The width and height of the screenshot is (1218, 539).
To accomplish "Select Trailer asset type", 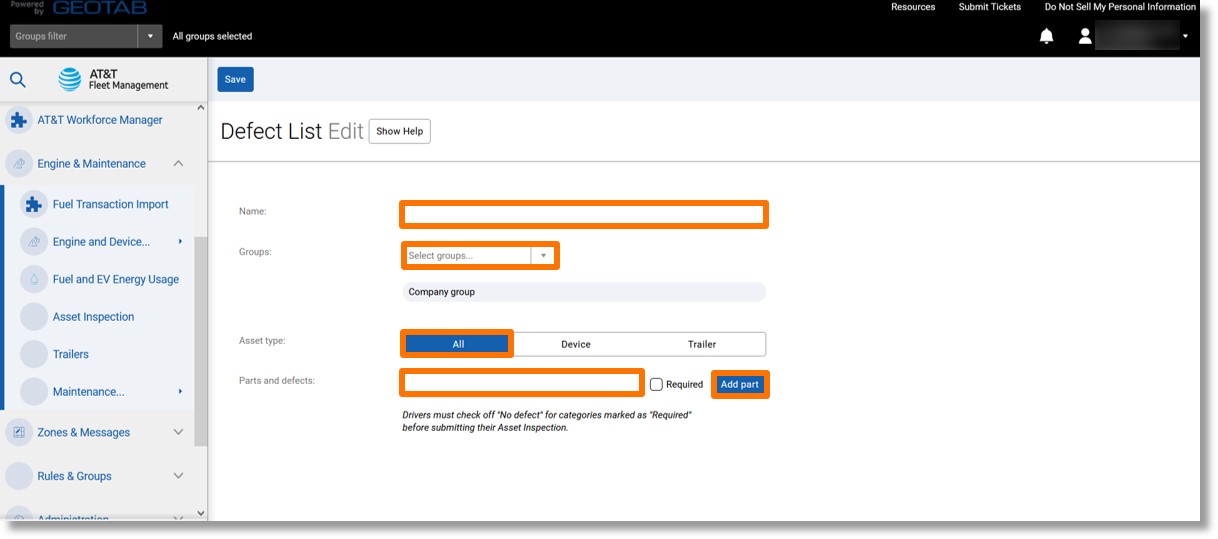I will pyautogui.click(x=702, y=344).
